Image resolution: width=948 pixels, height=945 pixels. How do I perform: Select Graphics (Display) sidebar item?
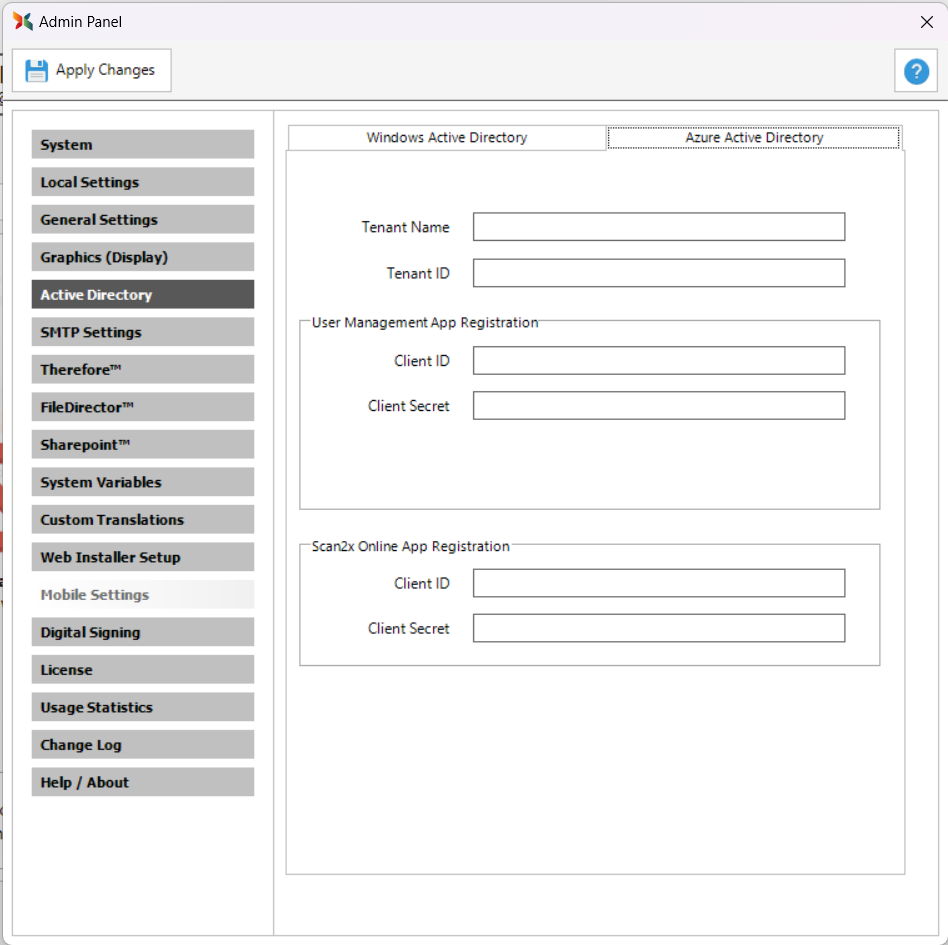(142, 257)
